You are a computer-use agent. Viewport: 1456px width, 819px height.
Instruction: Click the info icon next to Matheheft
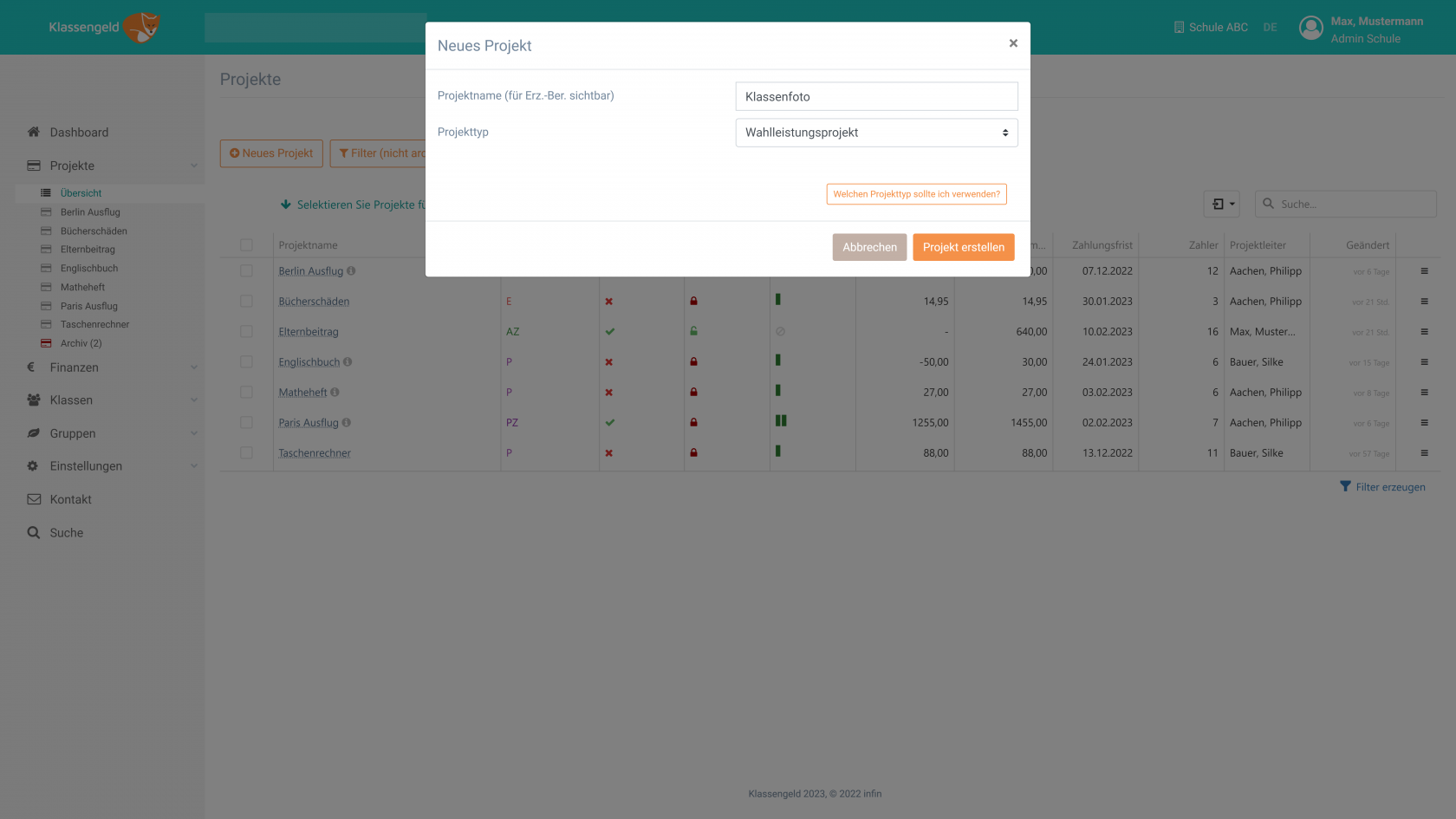[x=335, y=392]
